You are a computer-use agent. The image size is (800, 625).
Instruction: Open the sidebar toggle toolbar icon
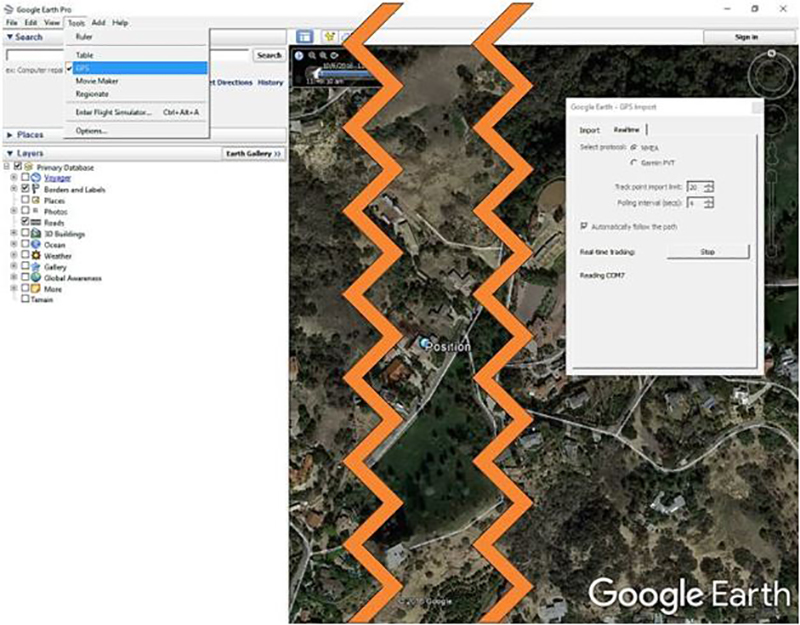point(305,38)
